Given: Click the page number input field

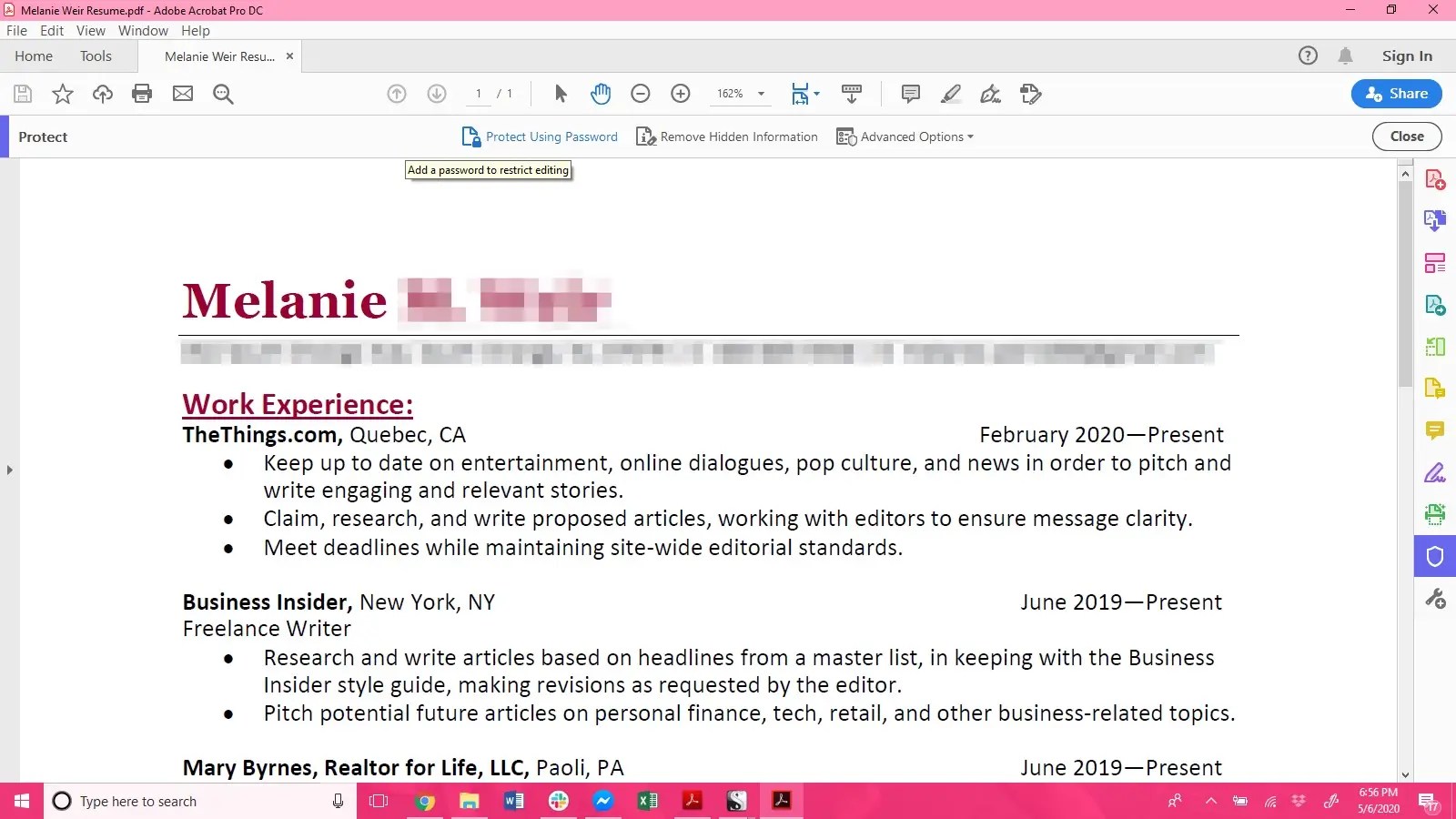Looking at the screenshot, I should click(x=479, y=94).
